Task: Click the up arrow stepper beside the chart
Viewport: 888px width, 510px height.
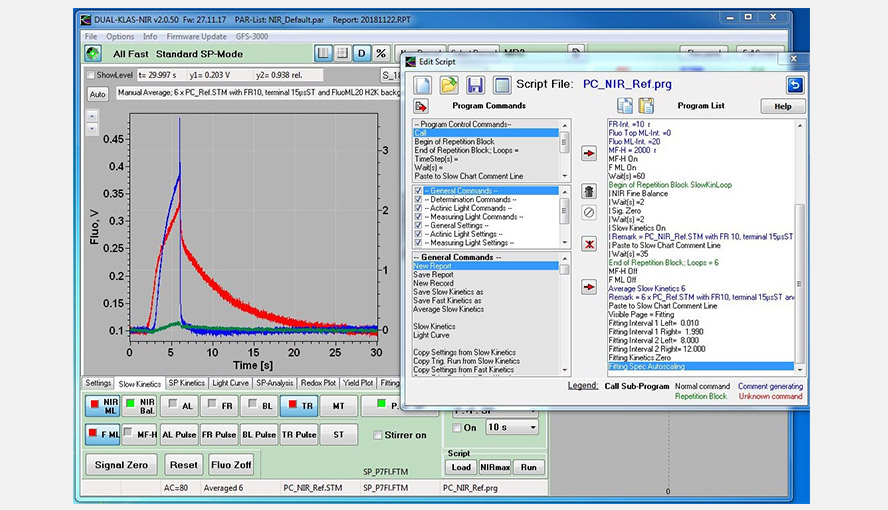Action: click(x=92, y=117)
